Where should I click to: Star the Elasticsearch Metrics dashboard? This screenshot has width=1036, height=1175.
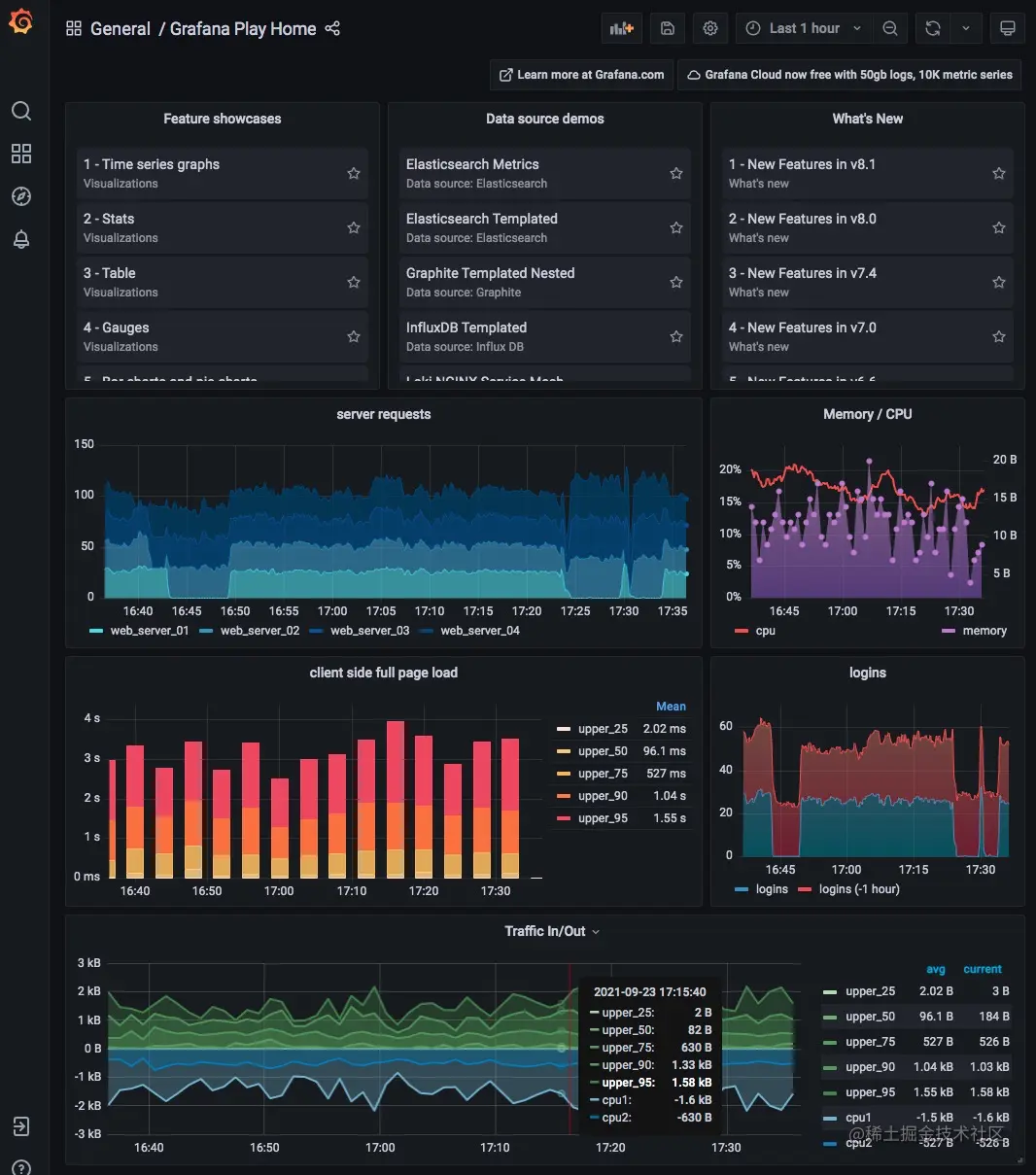676,173
